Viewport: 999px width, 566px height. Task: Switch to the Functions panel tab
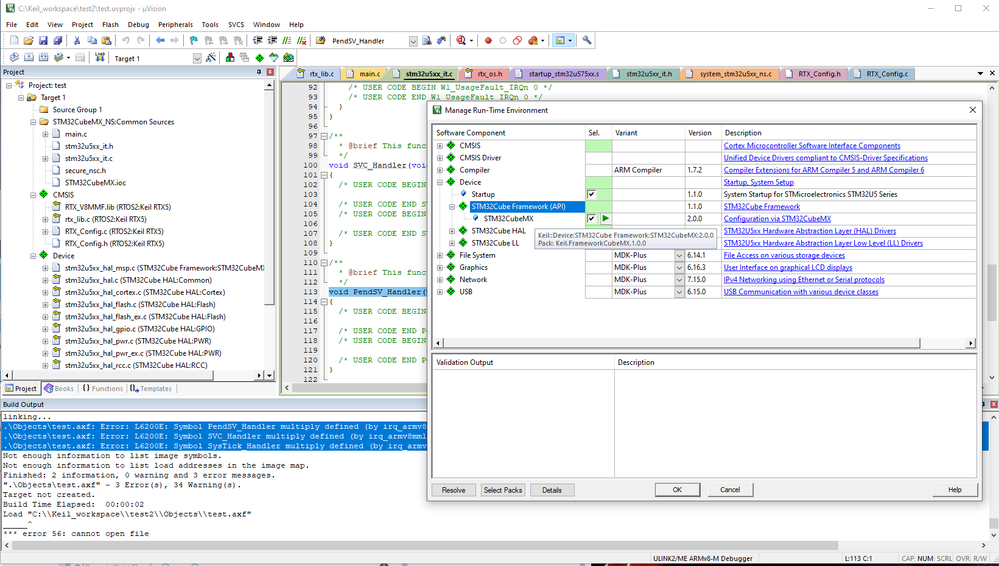[102, 388]
